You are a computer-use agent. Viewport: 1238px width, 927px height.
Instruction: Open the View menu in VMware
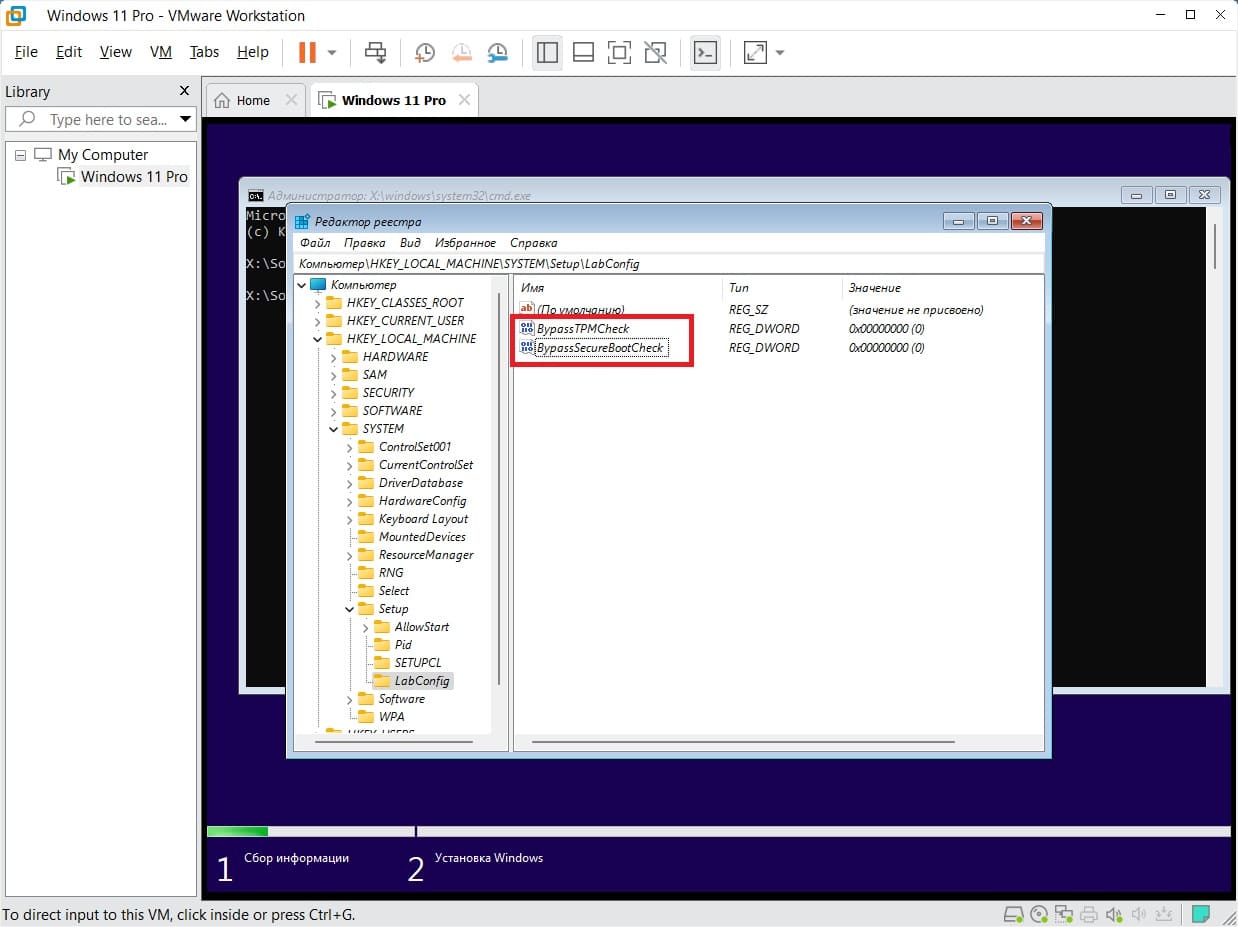116,52
